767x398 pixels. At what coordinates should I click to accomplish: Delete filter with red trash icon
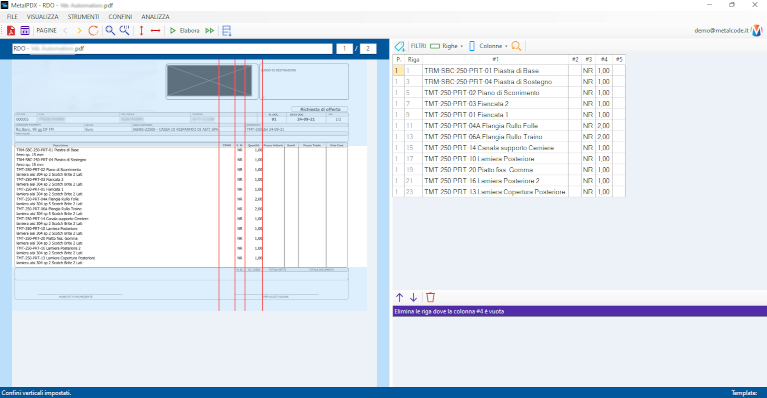pyautogui.click(x=430, y=297)
